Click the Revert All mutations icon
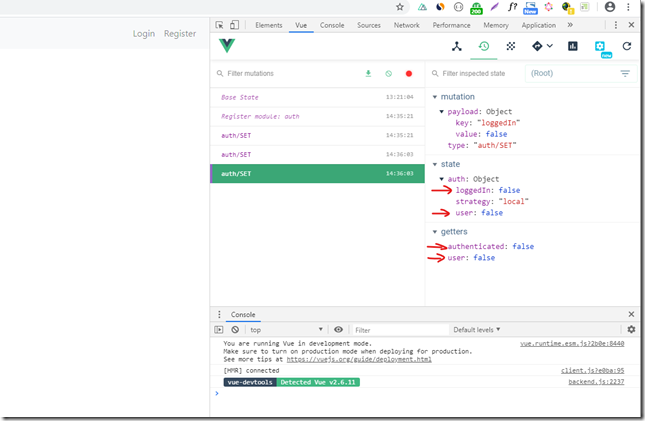 [x=388, y=74]
